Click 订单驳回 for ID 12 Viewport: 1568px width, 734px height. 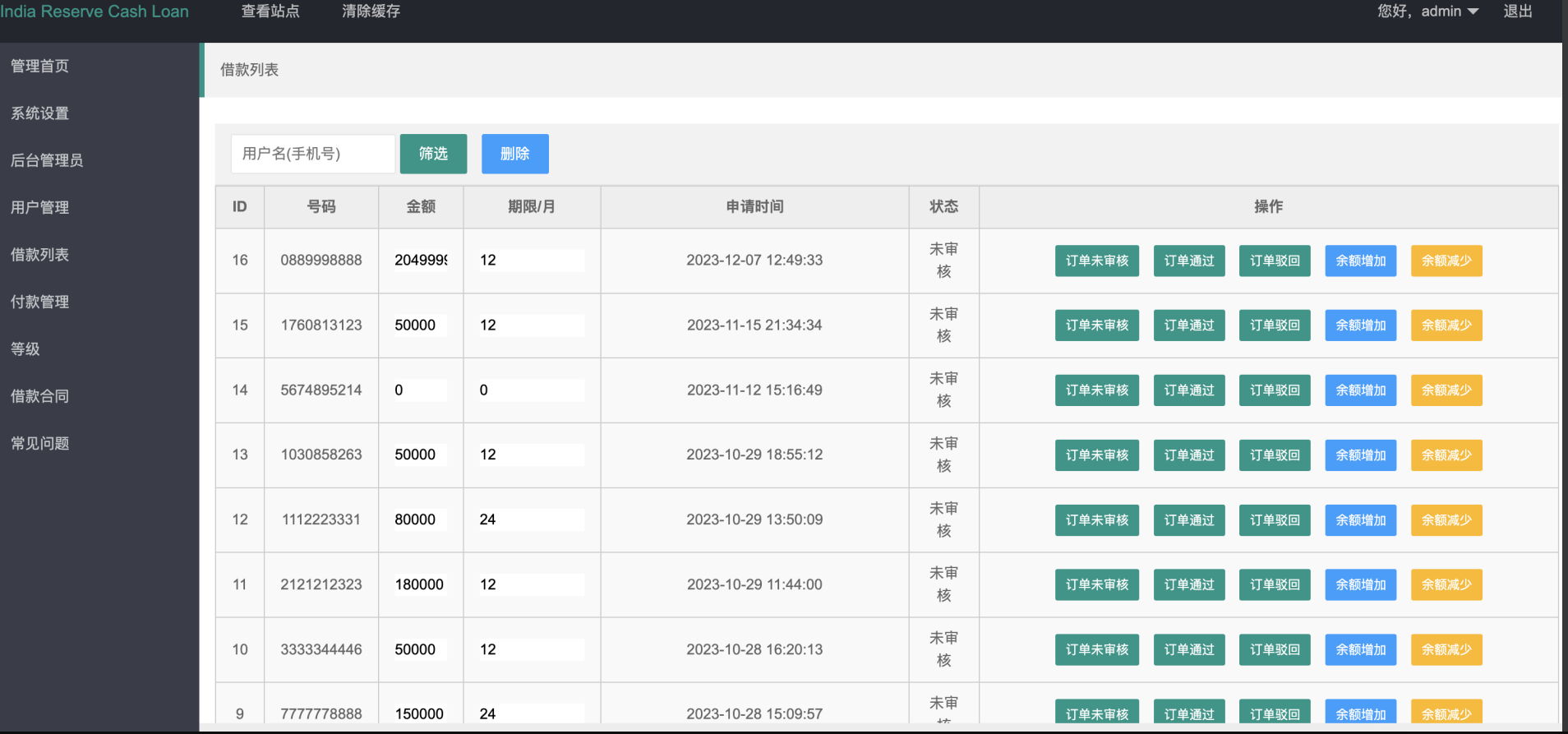[x=1275, y=520]
